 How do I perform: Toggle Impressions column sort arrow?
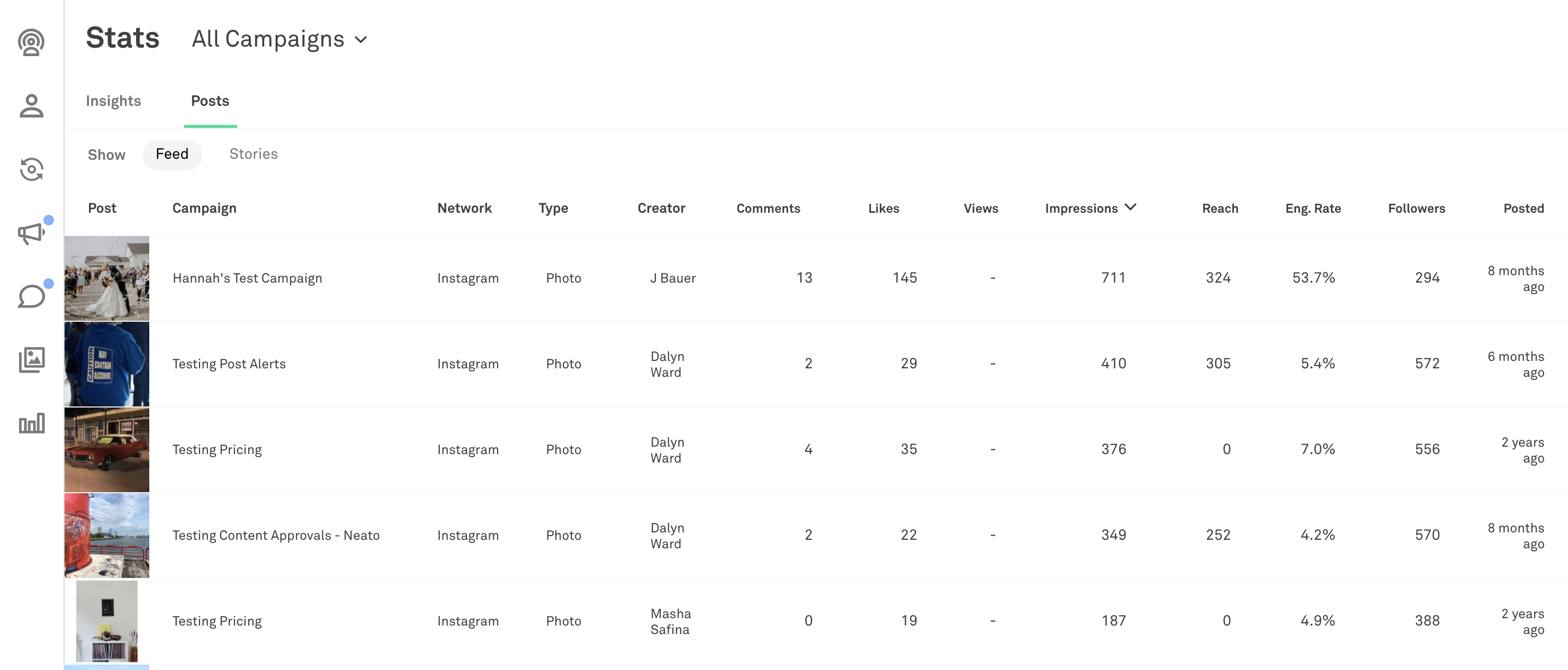pos(1130,207)
